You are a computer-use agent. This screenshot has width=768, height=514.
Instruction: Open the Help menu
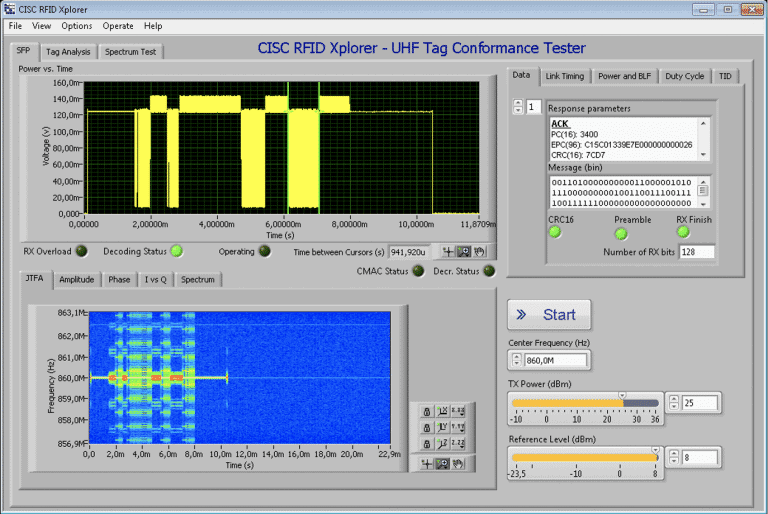click(153, 26)
